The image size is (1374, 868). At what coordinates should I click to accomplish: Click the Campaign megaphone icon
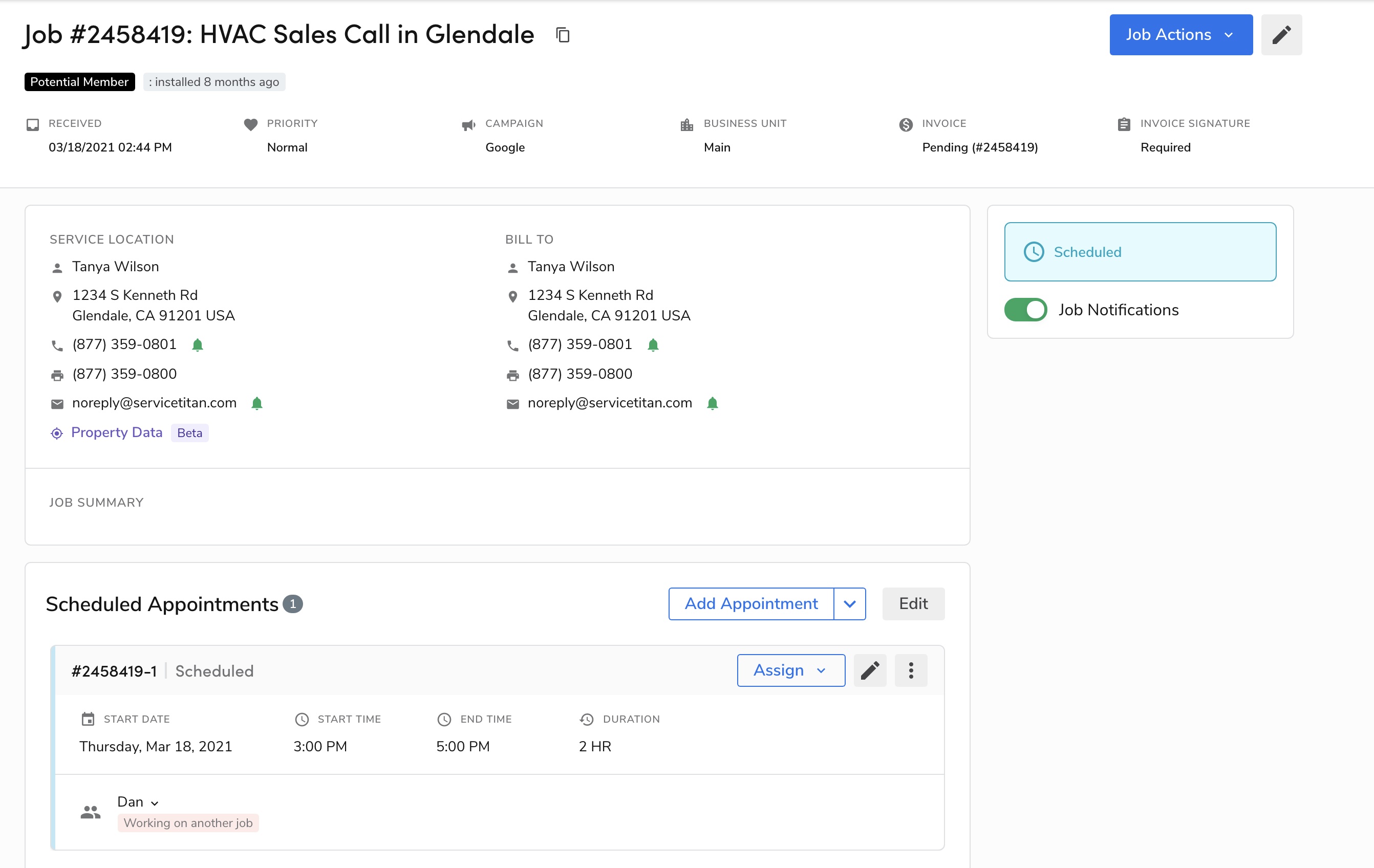point(468,125)
